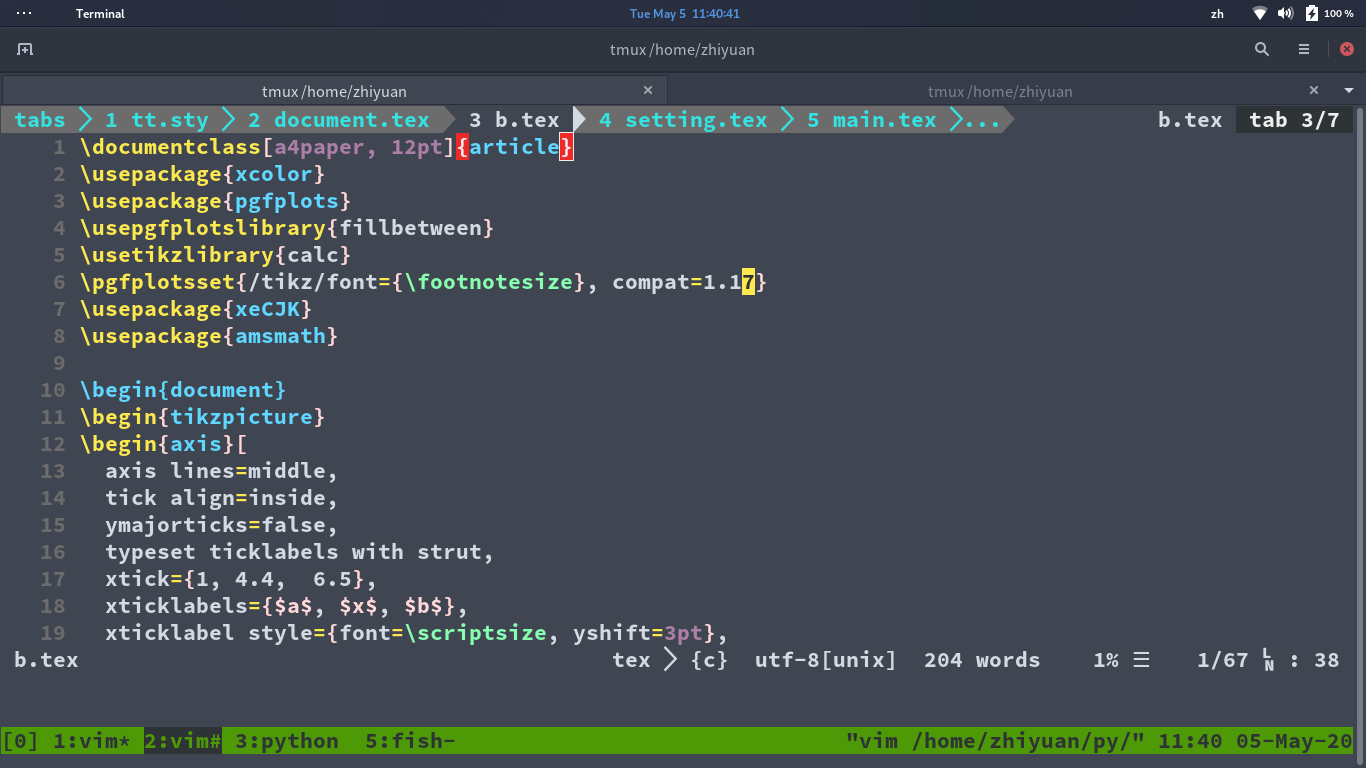Close the terminal window with red button

[1347, 49]
